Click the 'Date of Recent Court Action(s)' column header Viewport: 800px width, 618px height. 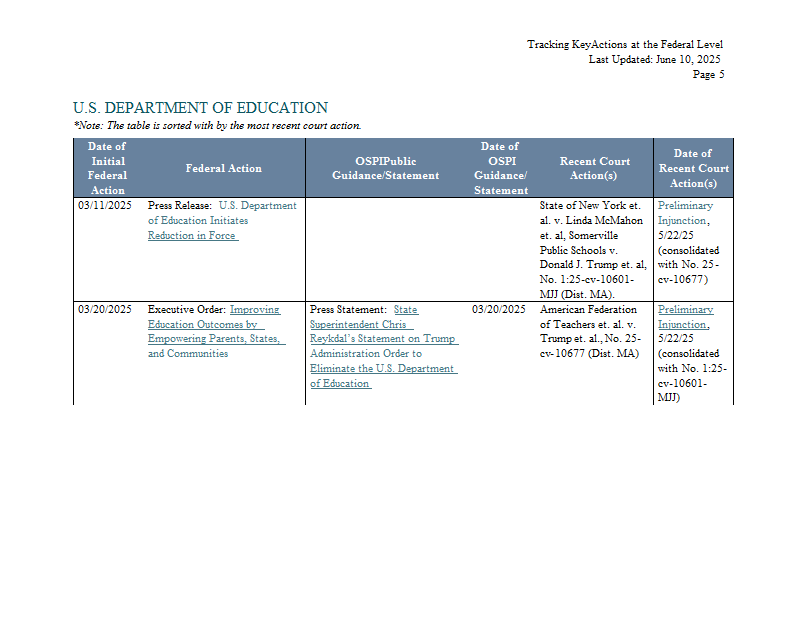point(693,168)
